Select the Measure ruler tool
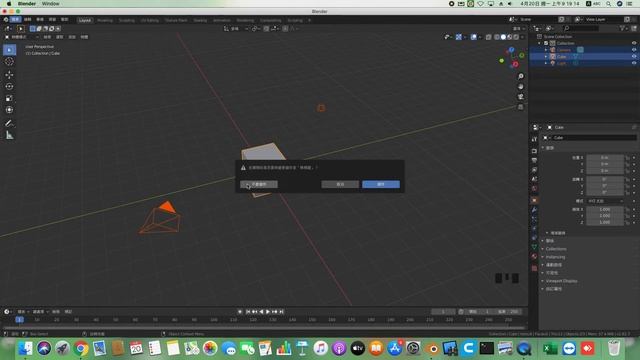Screen dimensions: 640x360 click(9, 135)
